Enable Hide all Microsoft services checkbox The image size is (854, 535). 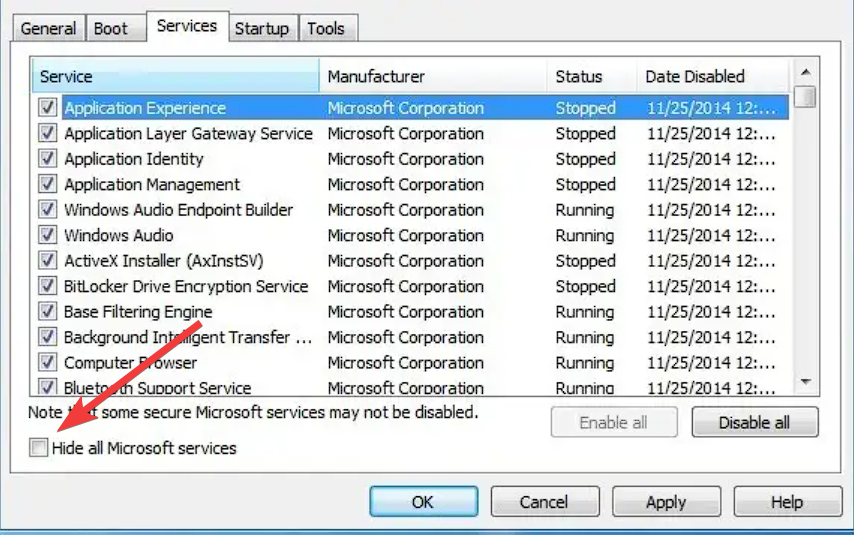tap(39, 448)
